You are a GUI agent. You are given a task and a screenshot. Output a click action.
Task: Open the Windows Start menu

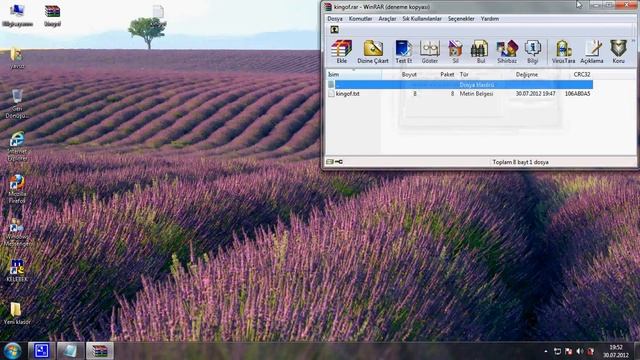(13, 351)
